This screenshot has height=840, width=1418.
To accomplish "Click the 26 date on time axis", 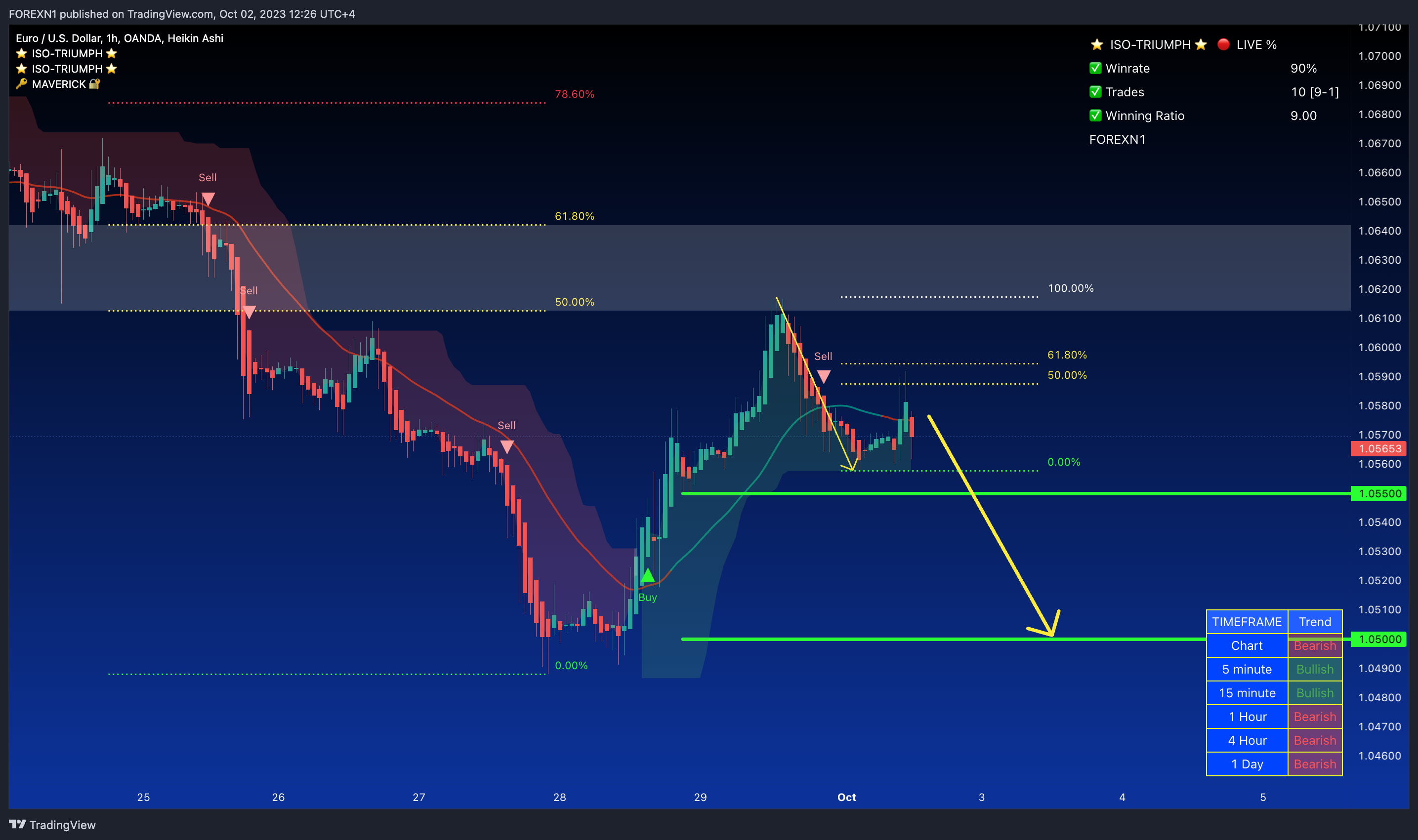I will click(x=278, y=797).
